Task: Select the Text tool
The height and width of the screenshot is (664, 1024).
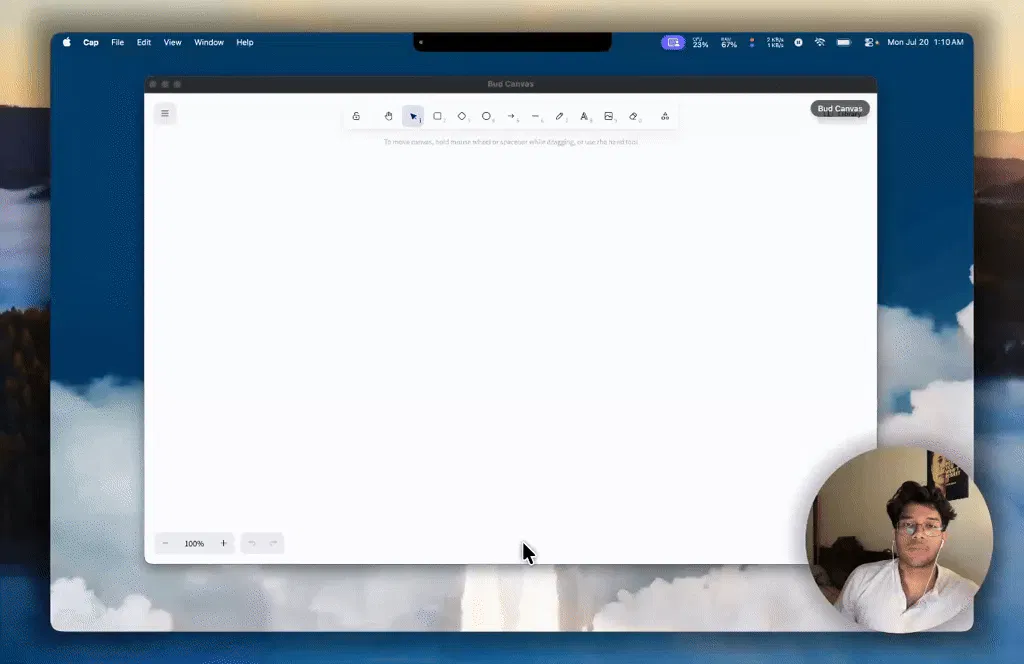Action: (x=584, y=116)
